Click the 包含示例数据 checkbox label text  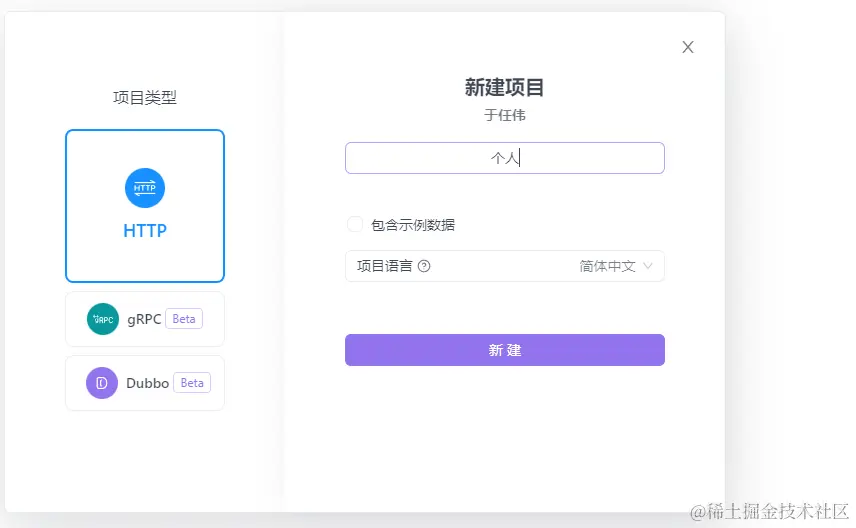point(412,225)
